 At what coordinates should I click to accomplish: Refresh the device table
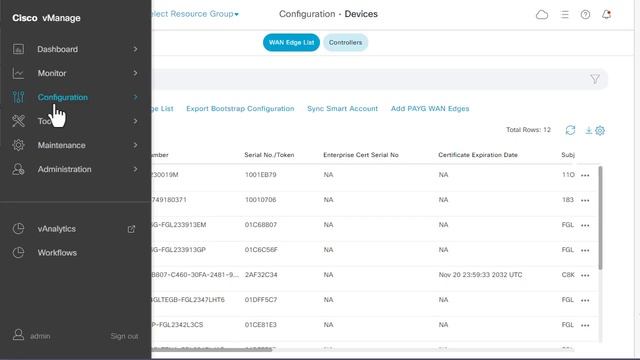tap(570, 130)
